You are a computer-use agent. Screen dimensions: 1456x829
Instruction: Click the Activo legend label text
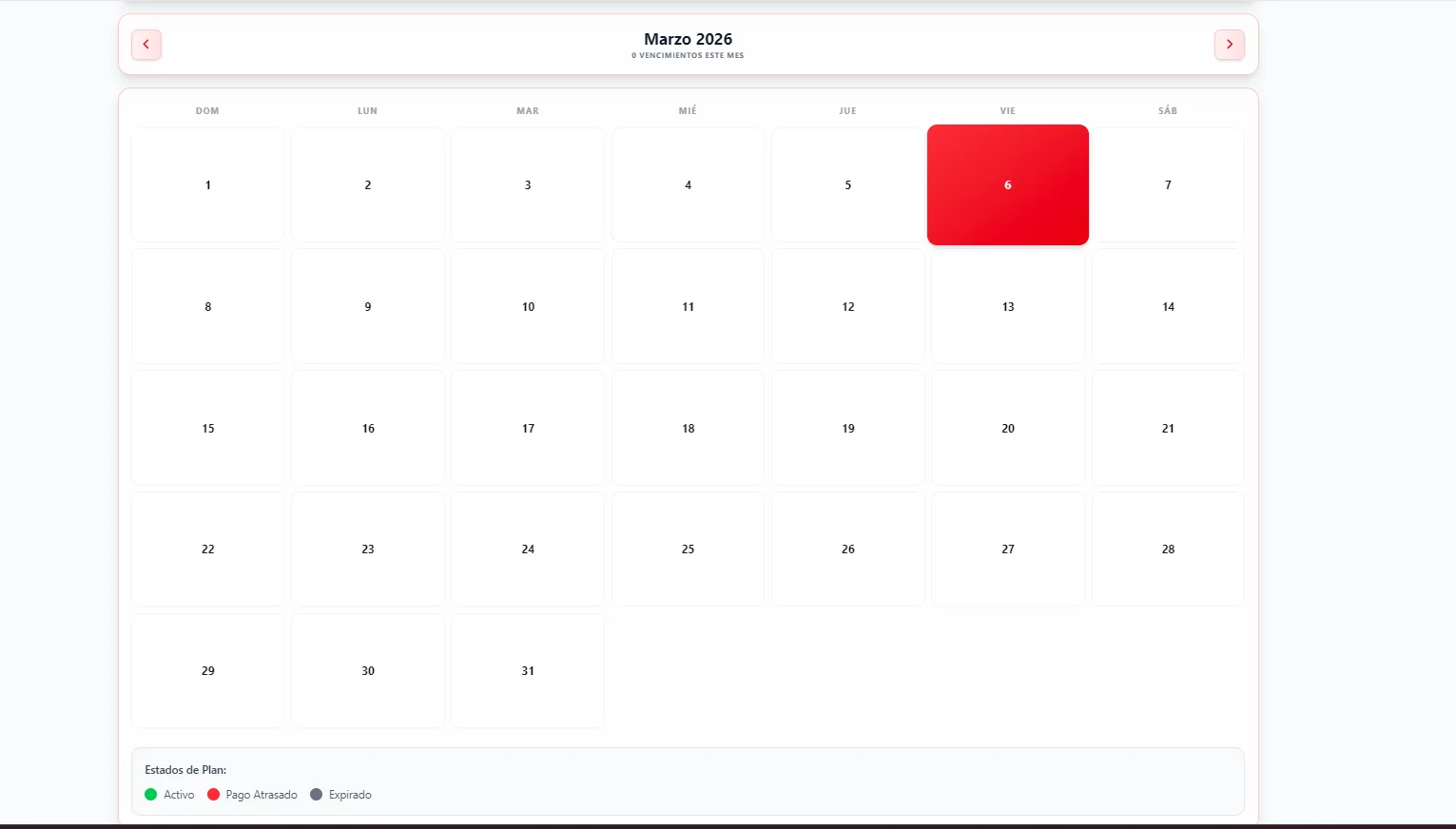click(178, 794)
